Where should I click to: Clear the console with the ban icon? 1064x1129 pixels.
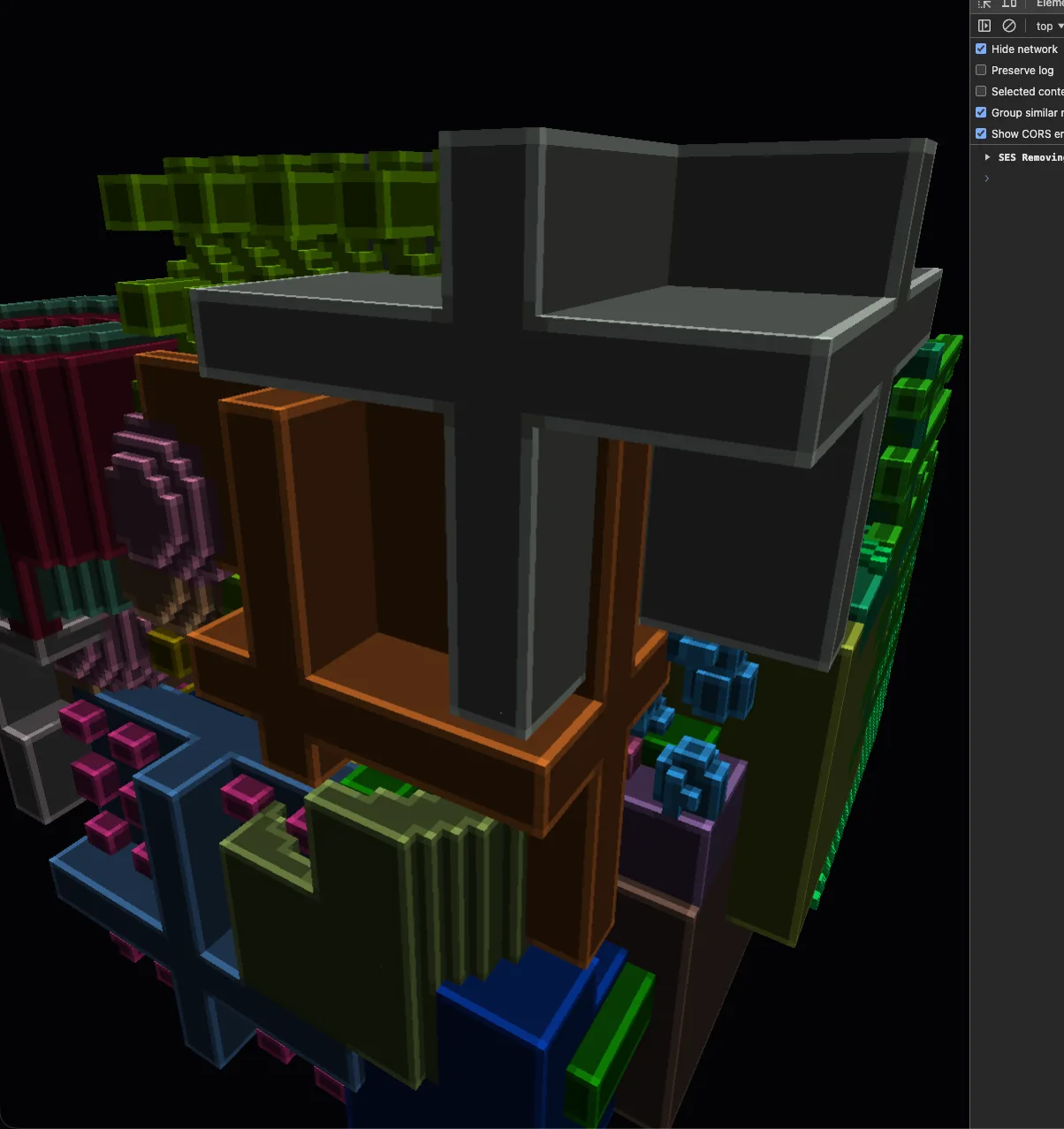click(x=1009, y=26)
